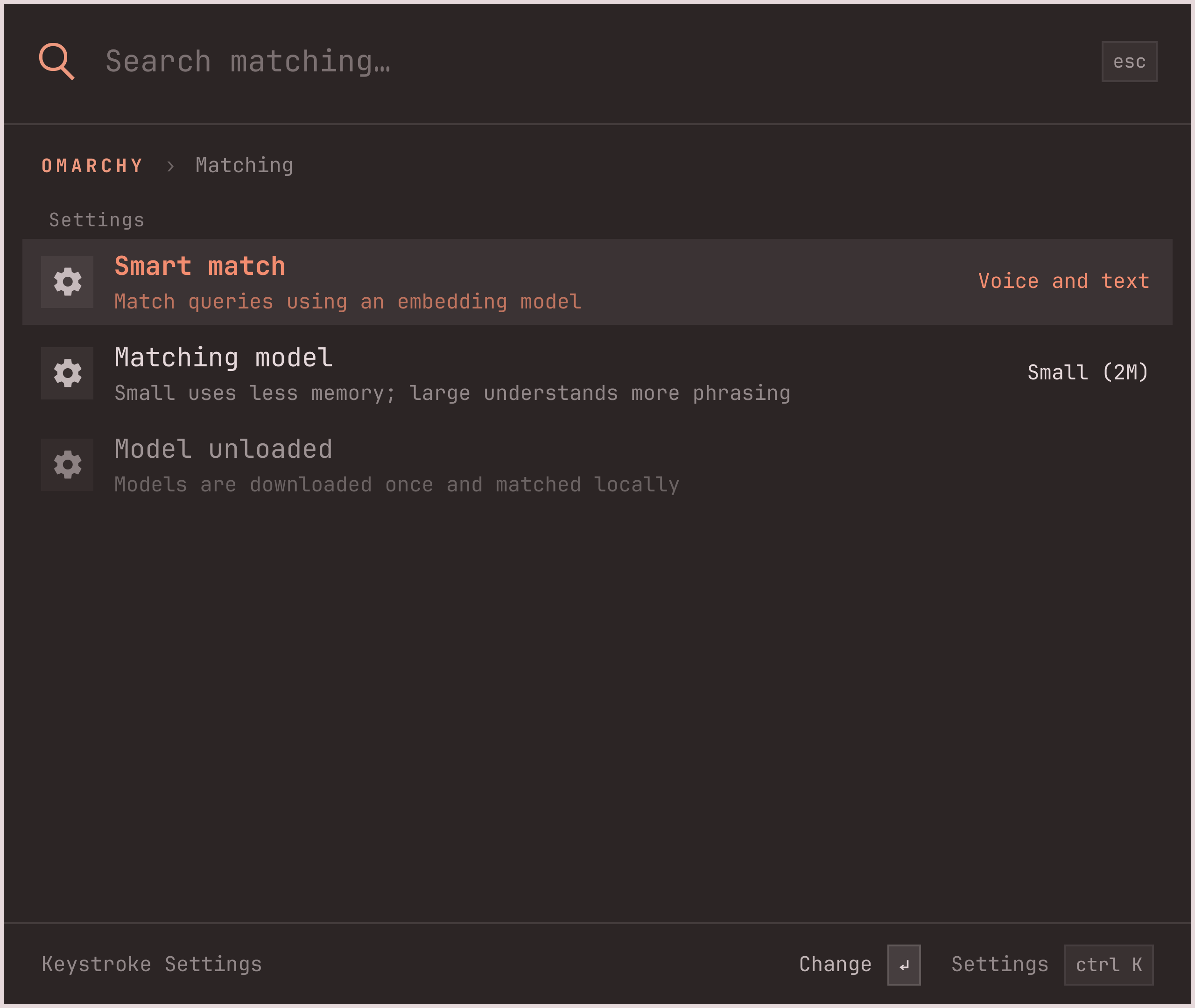The image size is (1195, 1008).
Task: Click the gear icon beside Matching model
Action: (x=67, y=373)
